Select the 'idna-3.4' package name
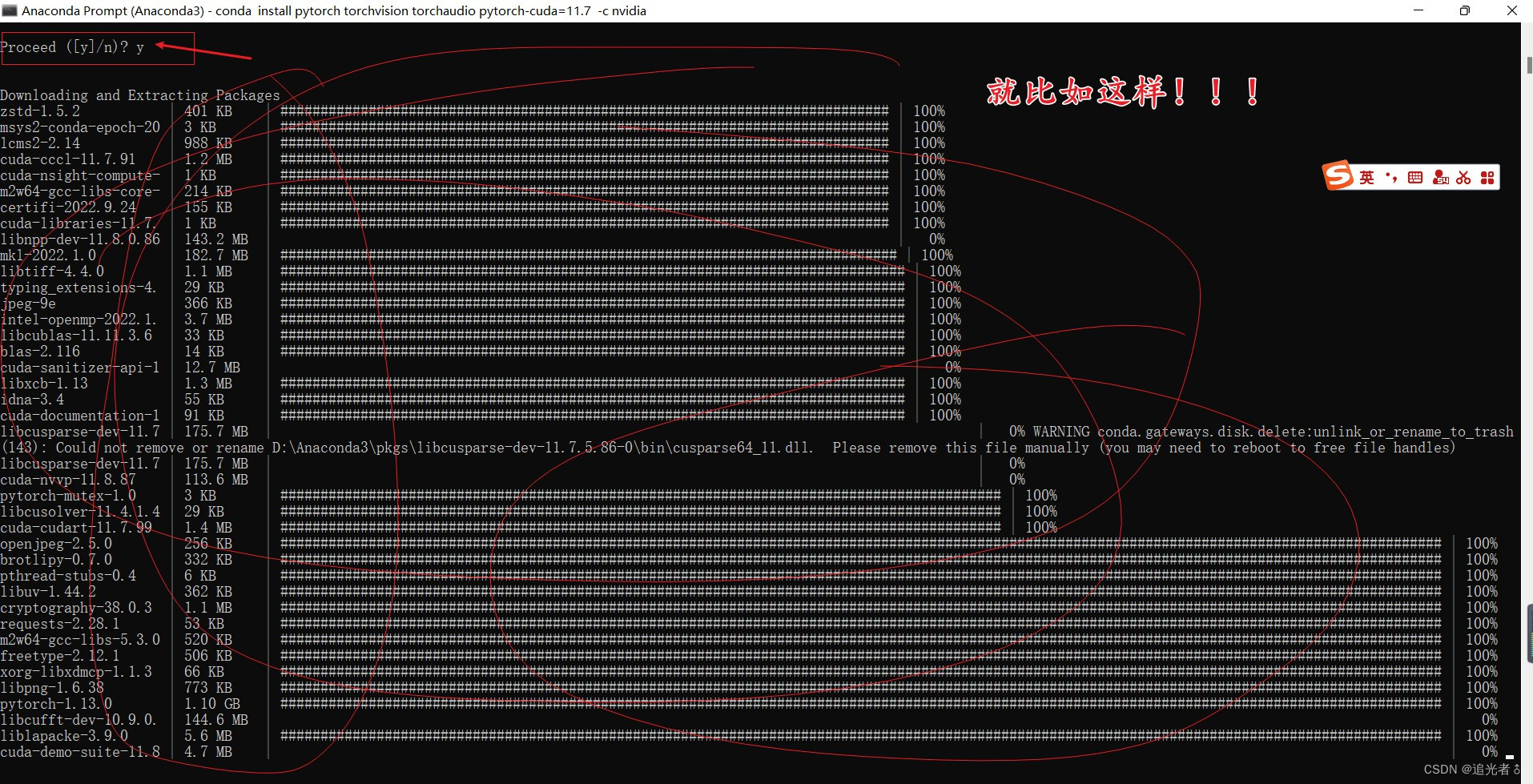Viewport: 1533px width, 784px height. pos(32,400)
